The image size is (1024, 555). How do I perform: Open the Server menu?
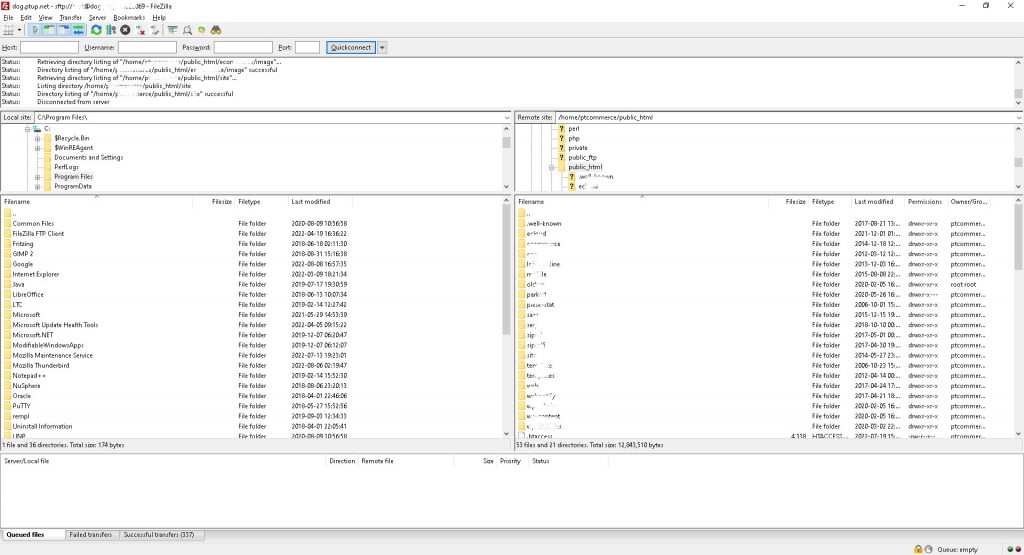click(97, 18)
